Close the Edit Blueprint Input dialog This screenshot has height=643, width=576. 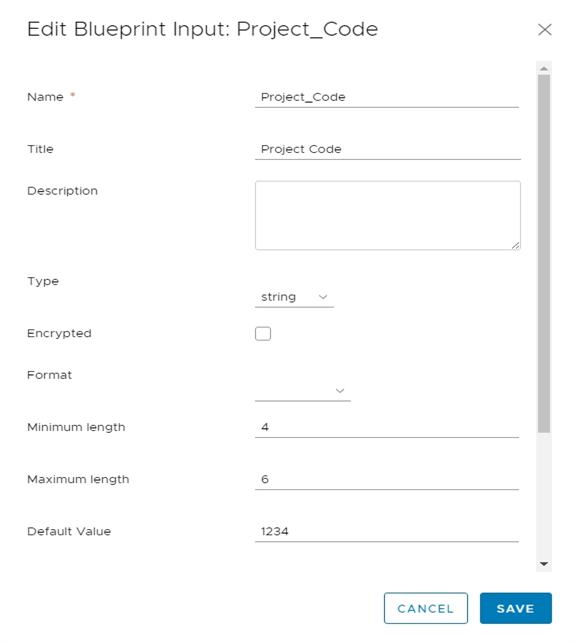(x=544, y=30)
